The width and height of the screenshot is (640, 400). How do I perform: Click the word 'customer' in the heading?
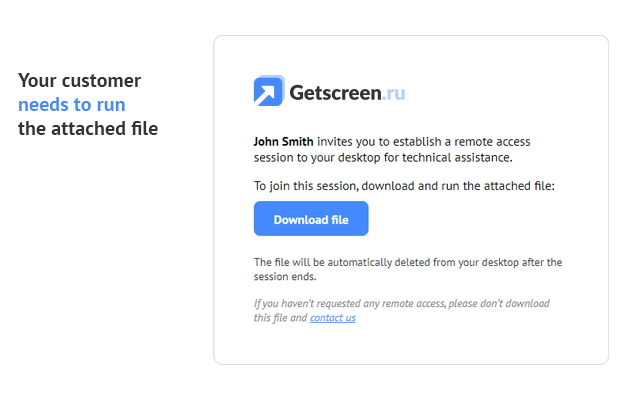click(101, 80)
